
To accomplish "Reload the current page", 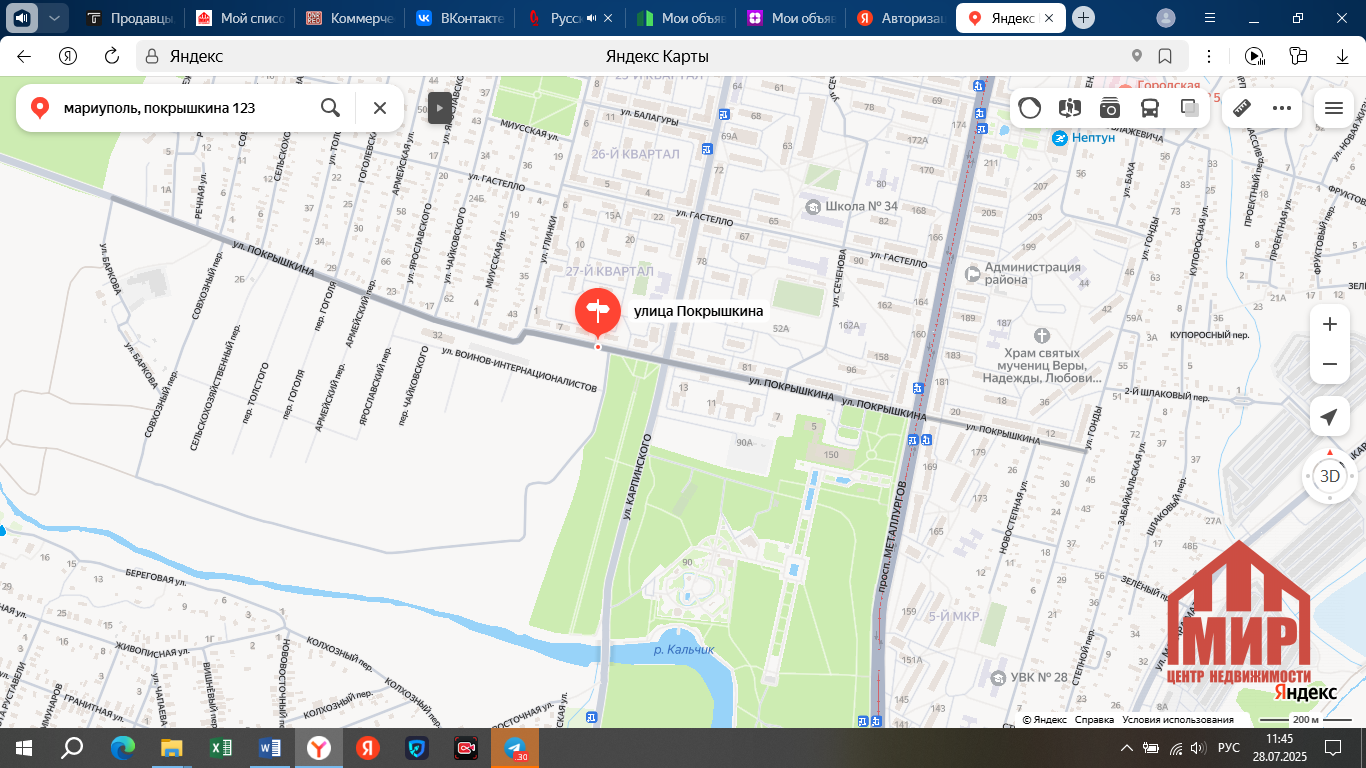I will [x=112, y=56].
